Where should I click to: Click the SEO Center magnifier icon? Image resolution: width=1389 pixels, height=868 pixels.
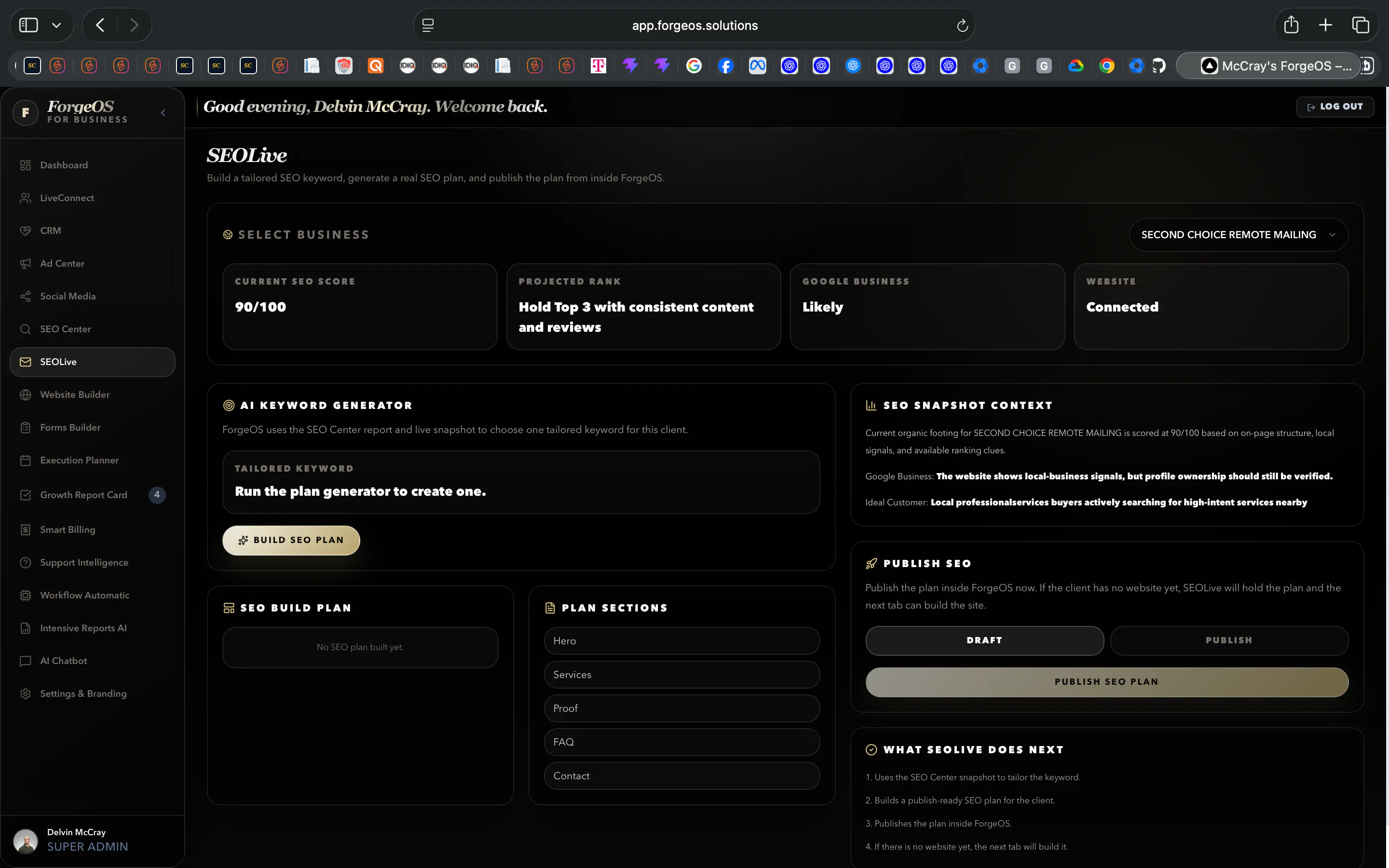pos(25,329)
